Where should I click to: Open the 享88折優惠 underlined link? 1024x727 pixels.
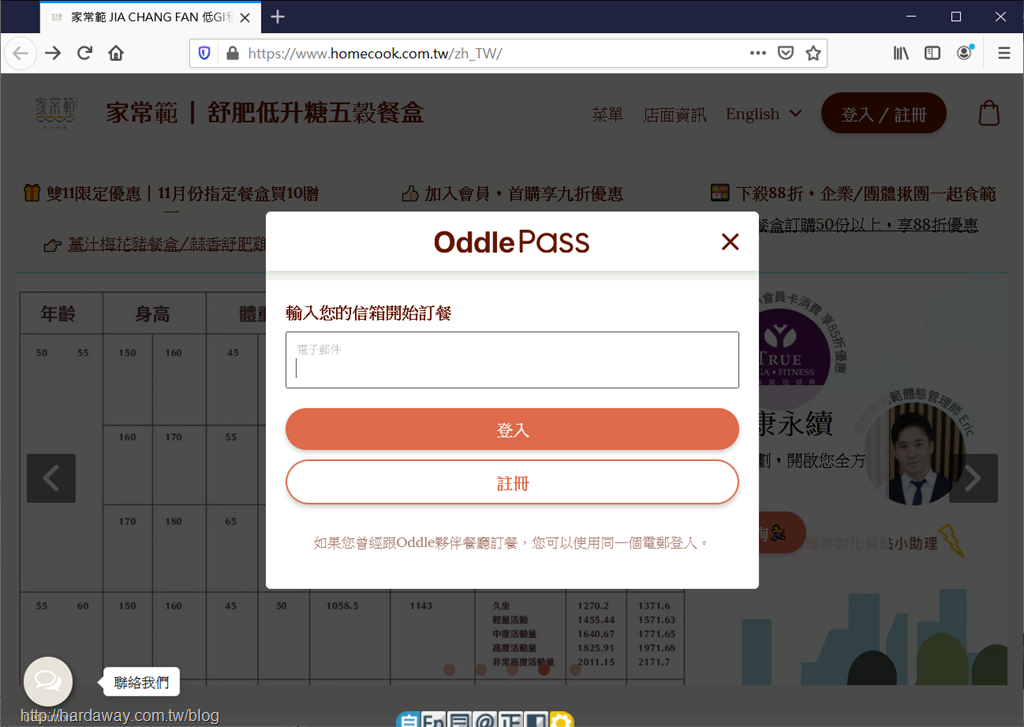868,225
